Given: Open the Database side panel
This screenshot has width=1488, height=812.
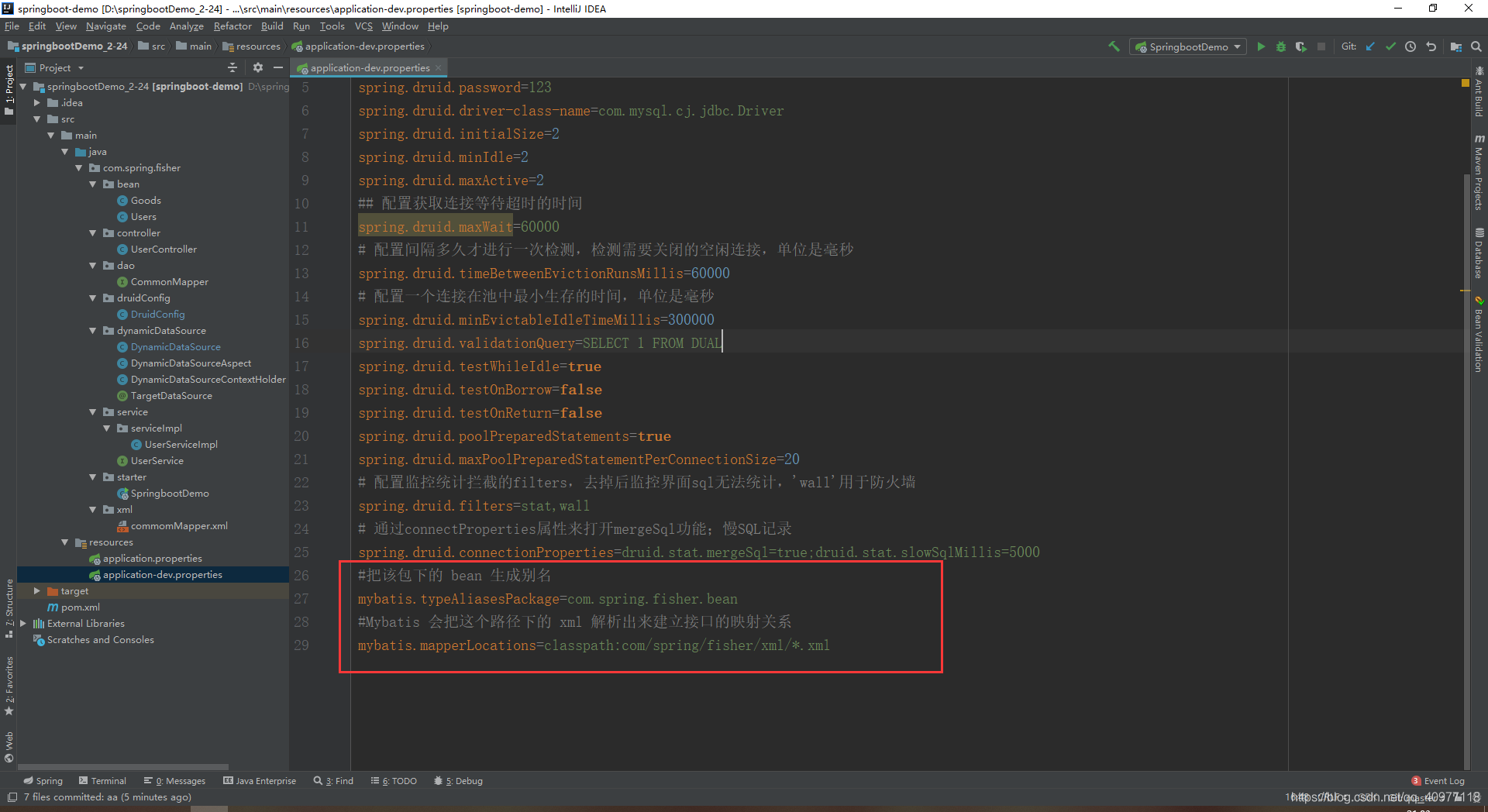Looking at the screenshot, I should coord(1479,253).
